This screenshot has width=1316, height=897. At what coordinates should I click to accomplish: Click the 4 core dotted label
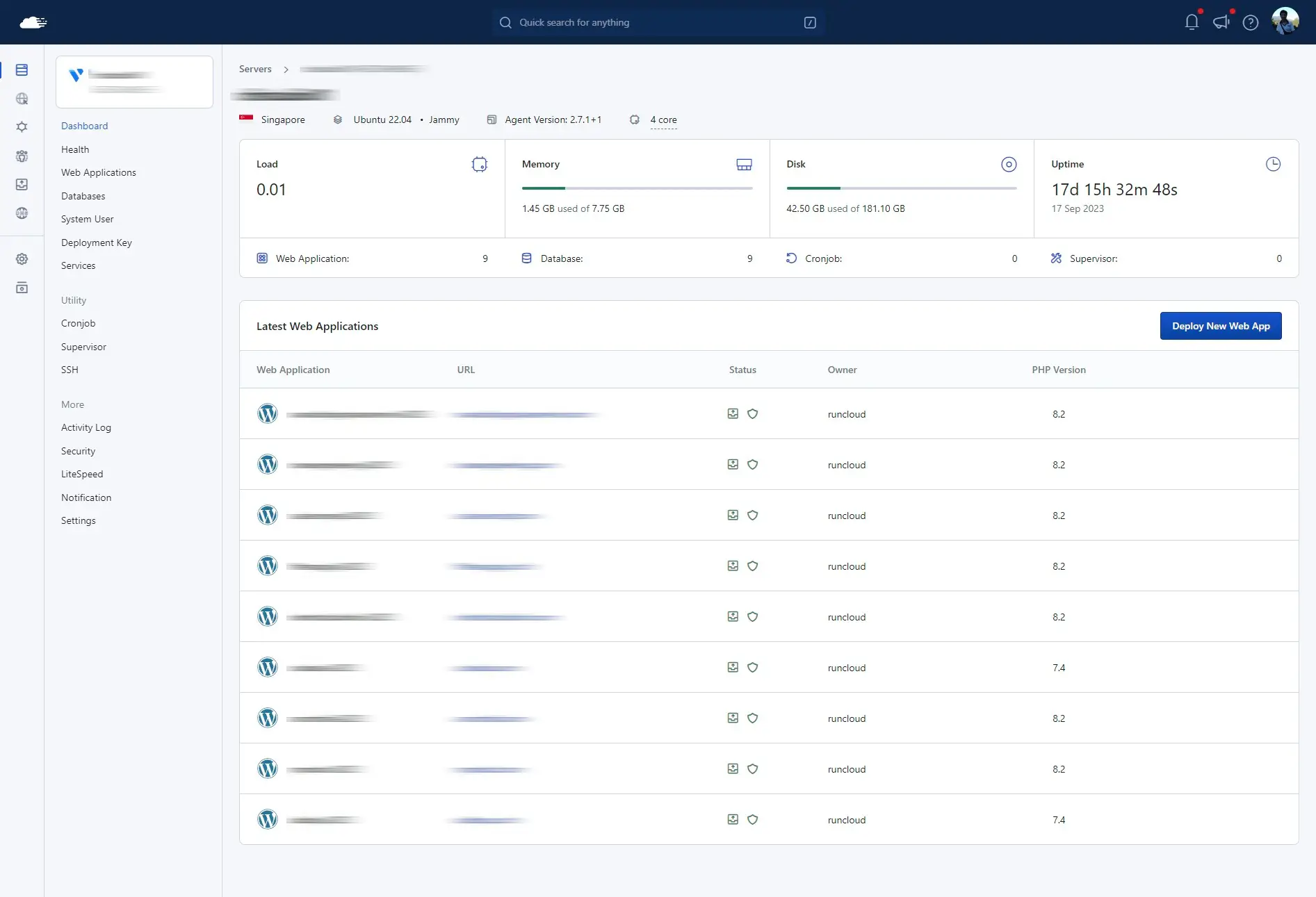click(x=663, y=120)
